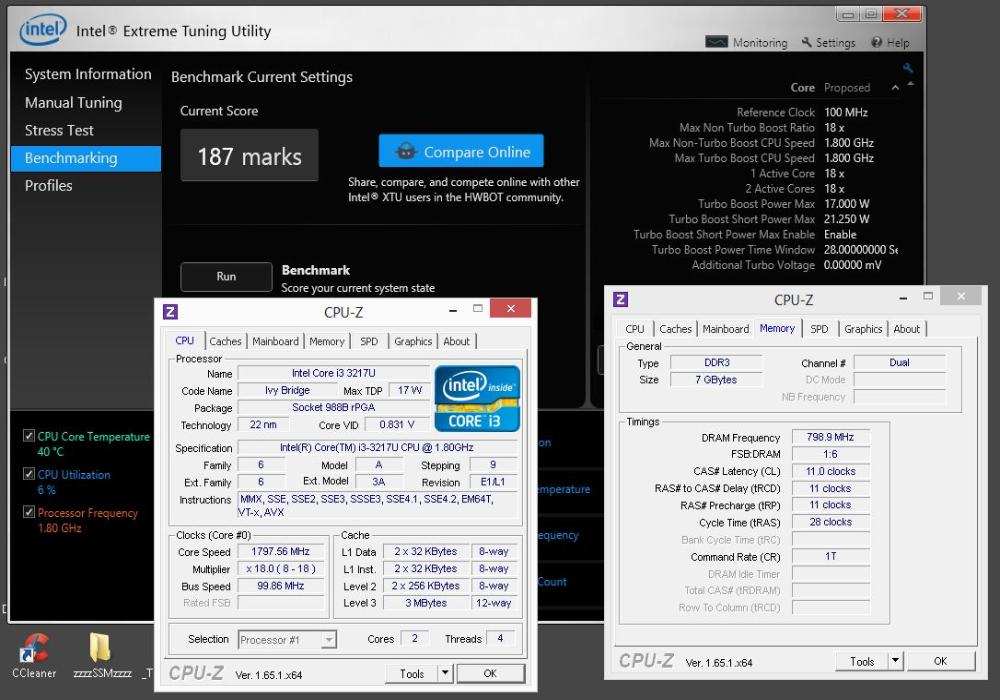Open Tools dropdown arrow in Memory window
Screen dimensions: 1000x700
895,661
